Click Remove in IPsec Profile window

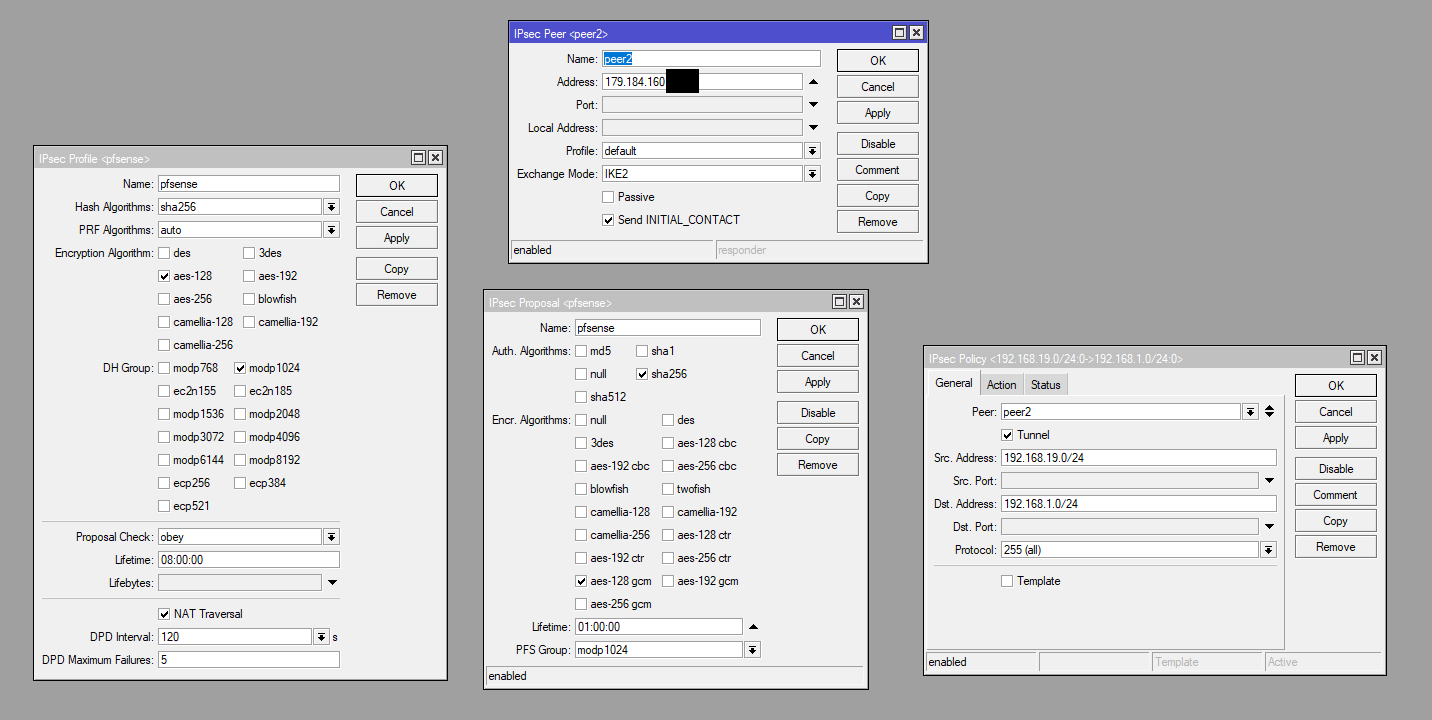click(397, 295)
